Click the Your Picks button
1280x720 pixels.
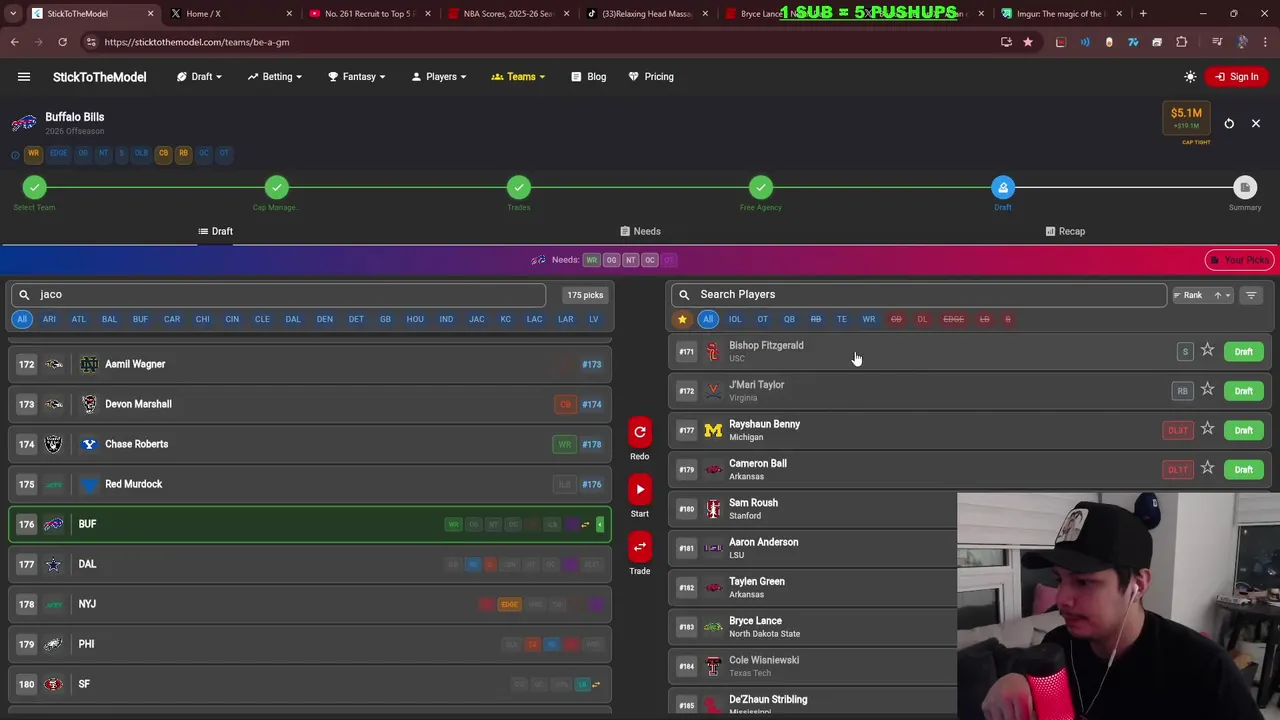point(1238,260)
